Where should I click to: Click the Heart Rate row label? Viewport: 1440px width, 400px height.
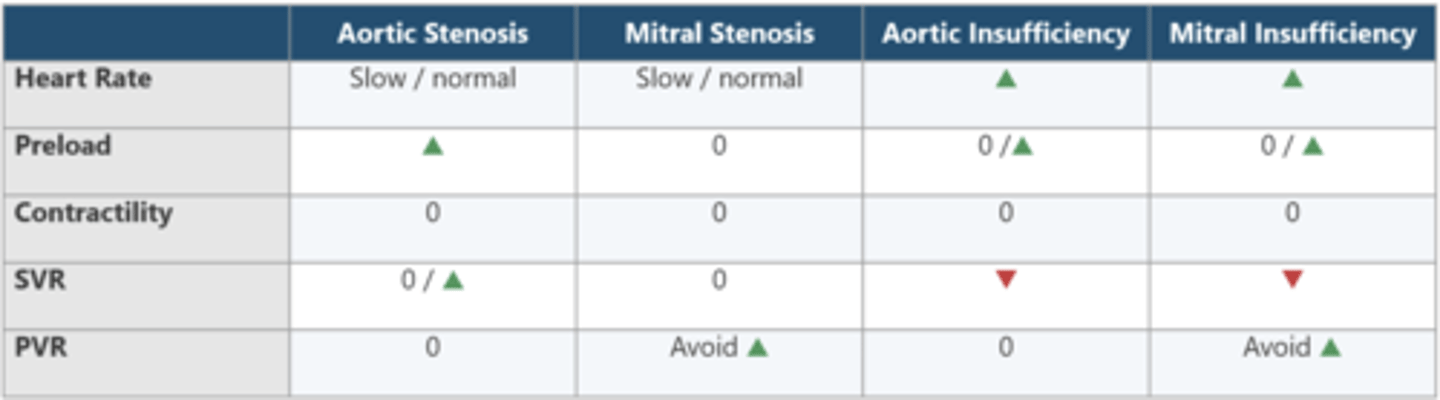point(83,78)
